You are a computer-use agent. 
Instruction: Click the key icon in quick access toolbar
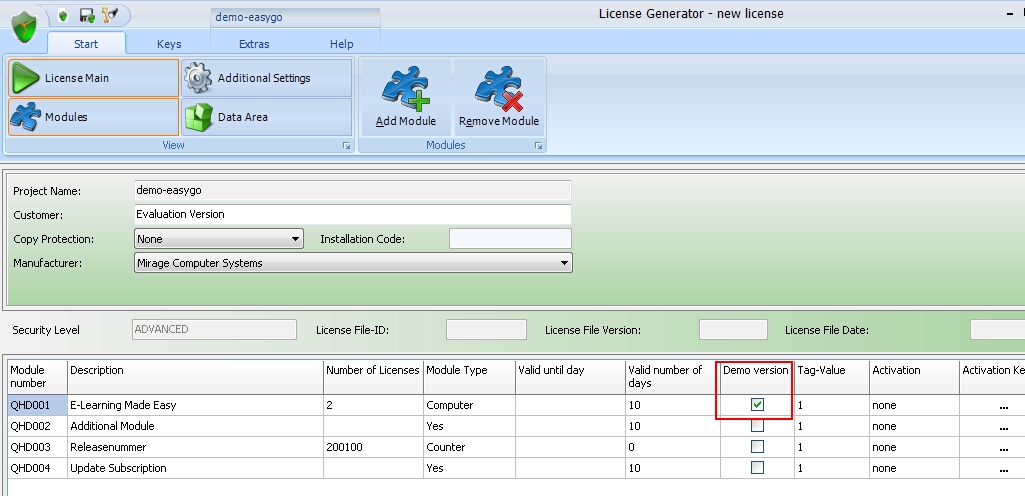pos(110,15)
